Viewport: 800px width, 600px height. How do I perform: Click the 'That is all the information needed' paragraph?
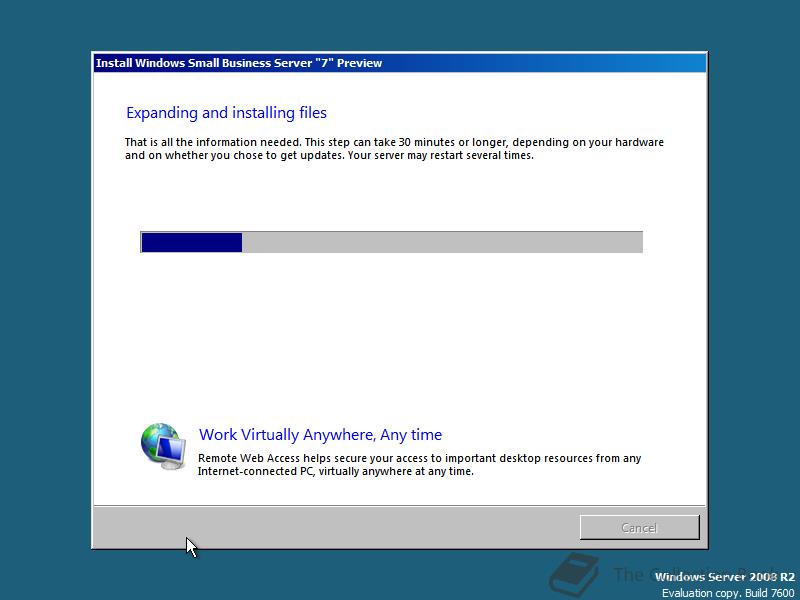pyautogui.click(x=394, y=148)
